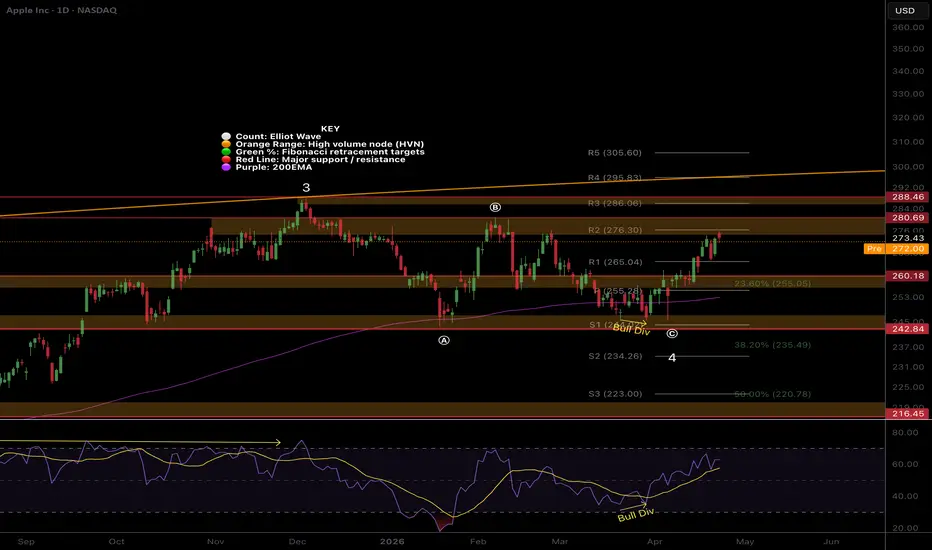The image size is (932, 550).
Task: Click the wave 3 label above the December peak
Action: [306, 188]
